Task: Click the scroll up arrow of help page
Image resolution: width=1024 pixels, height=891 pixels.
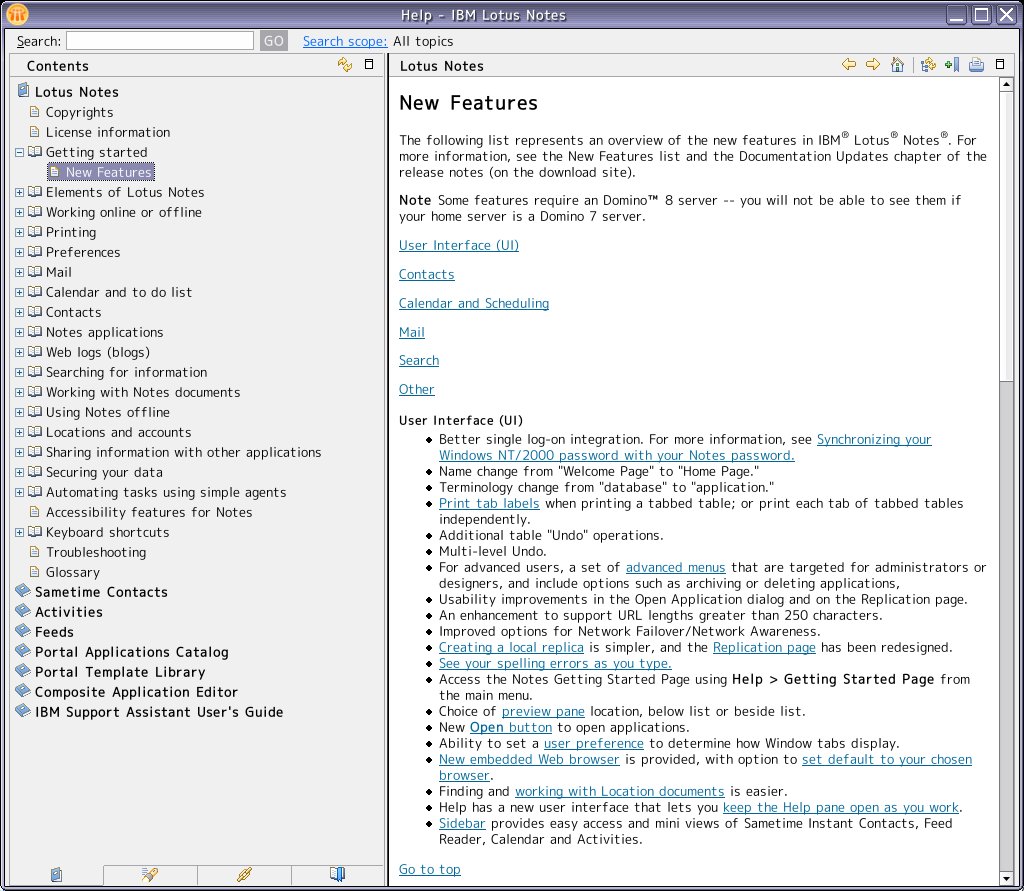Action: [1006, 85]
